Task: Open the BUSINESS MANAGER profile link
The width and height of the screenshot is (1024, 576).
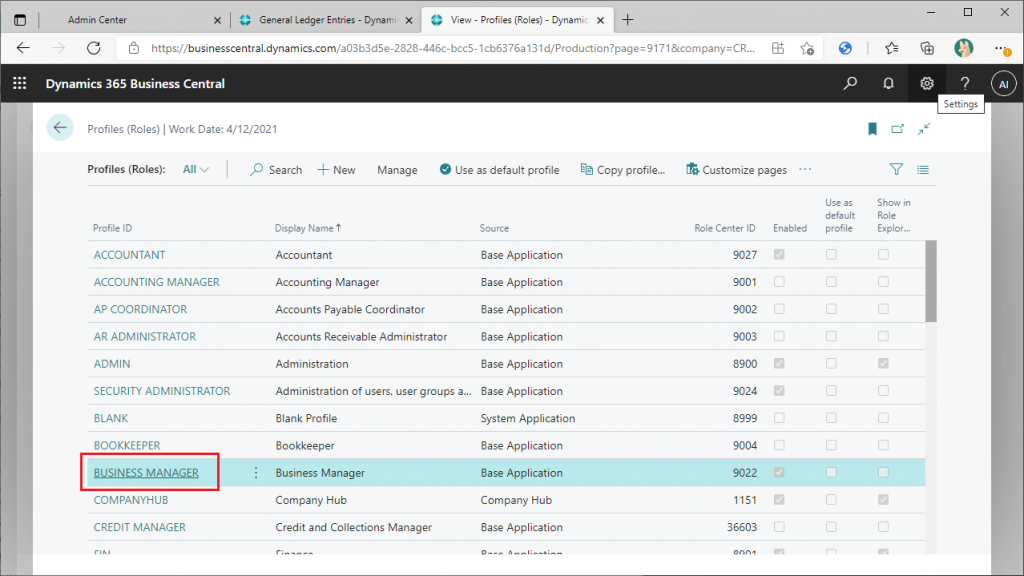Action: pos(146,472)
